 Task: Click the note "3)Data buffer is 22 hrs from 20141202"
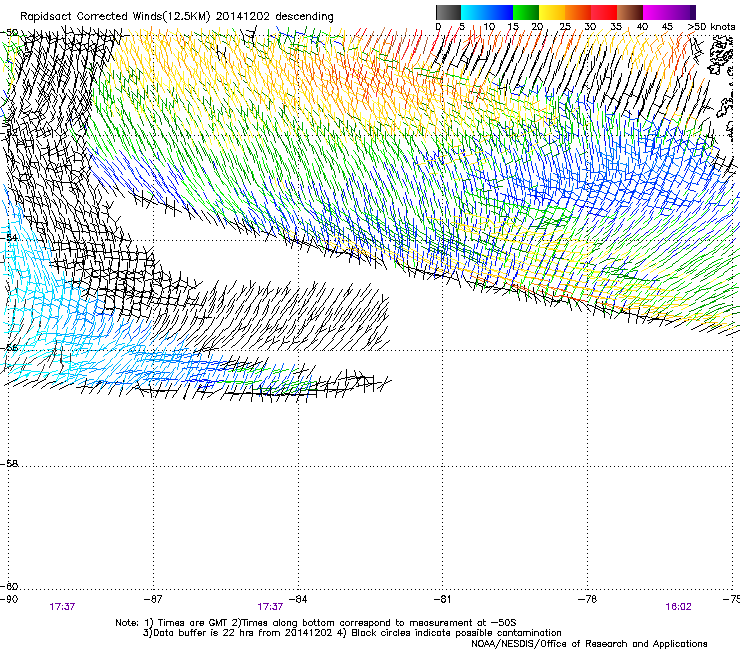tap(238, 633)
